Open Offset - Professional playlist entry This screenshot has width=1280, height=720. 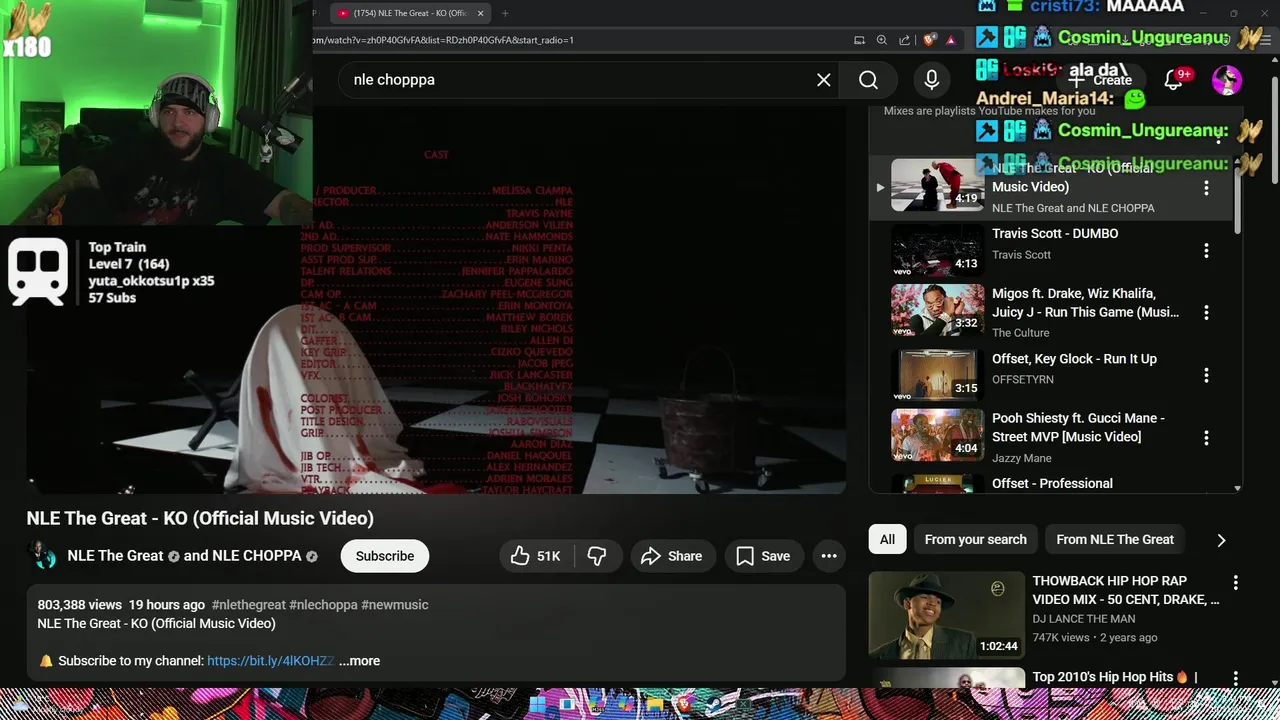click(x=1052, y=483)
